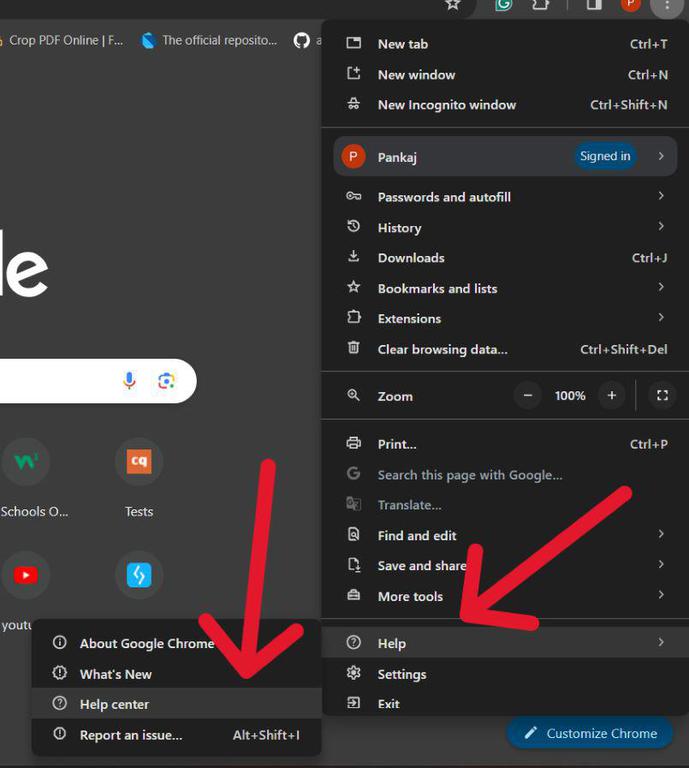Click the Clear browsing data trash icon
The height and width of the screenshot is (768, 689).
pos(354,348)
